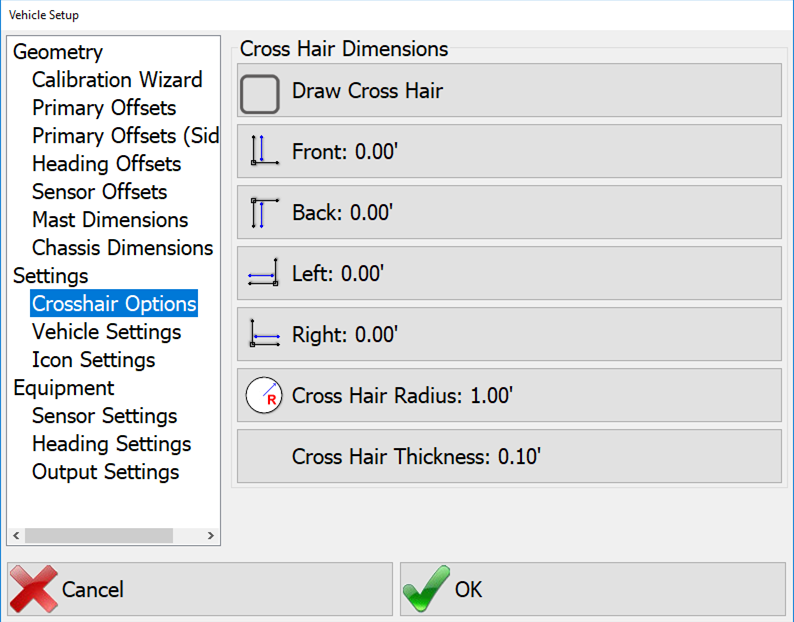Click the red X Cancel icon
The width and height of the screenshot is (794, 622).
click(33, 589)
